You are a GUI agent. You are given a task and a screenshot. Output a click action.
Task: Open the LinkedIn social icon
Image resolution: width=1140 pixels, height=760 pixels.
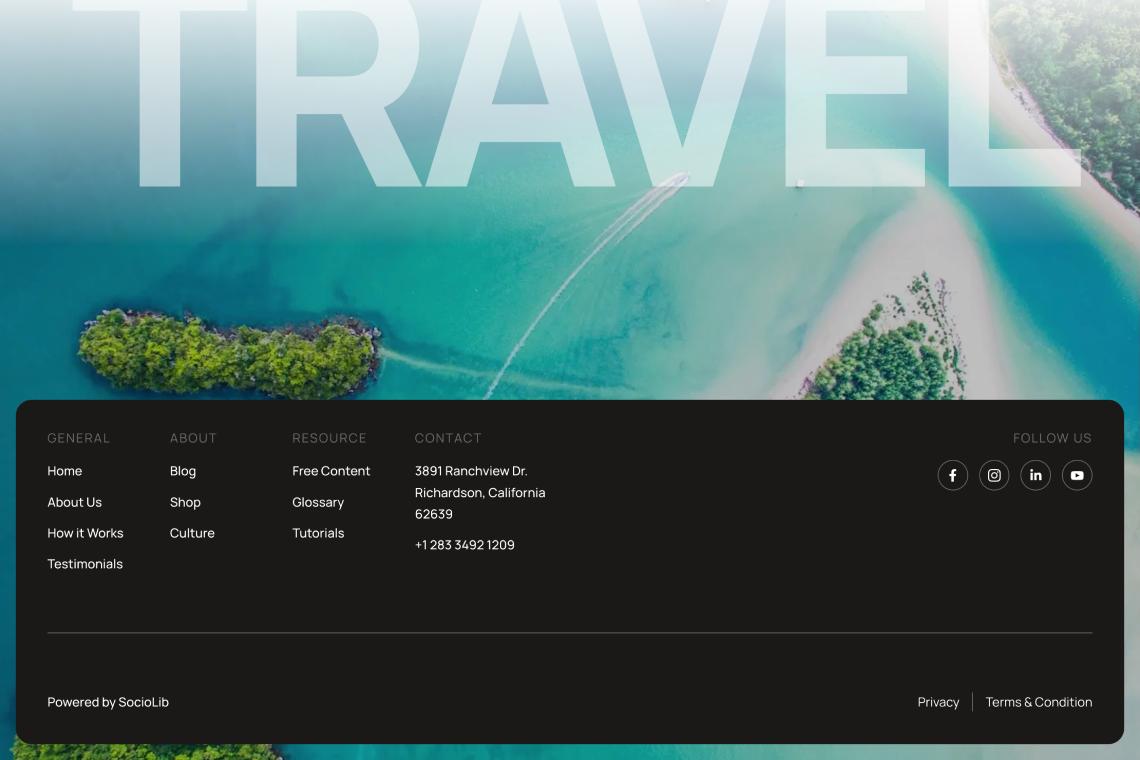(1035, 476)
